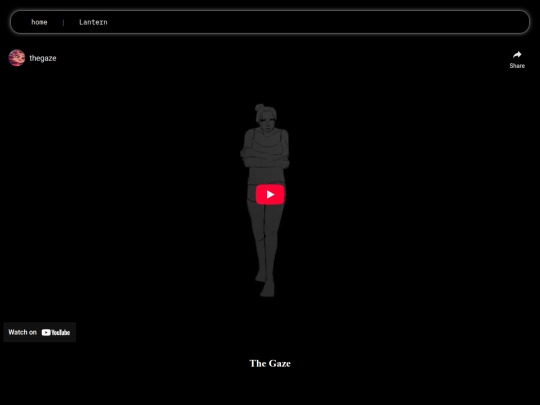Image resolution: width=540 pixels, height=405 pixels.
Task: Click Watch on YouTube button
Action: click(40, 332)
